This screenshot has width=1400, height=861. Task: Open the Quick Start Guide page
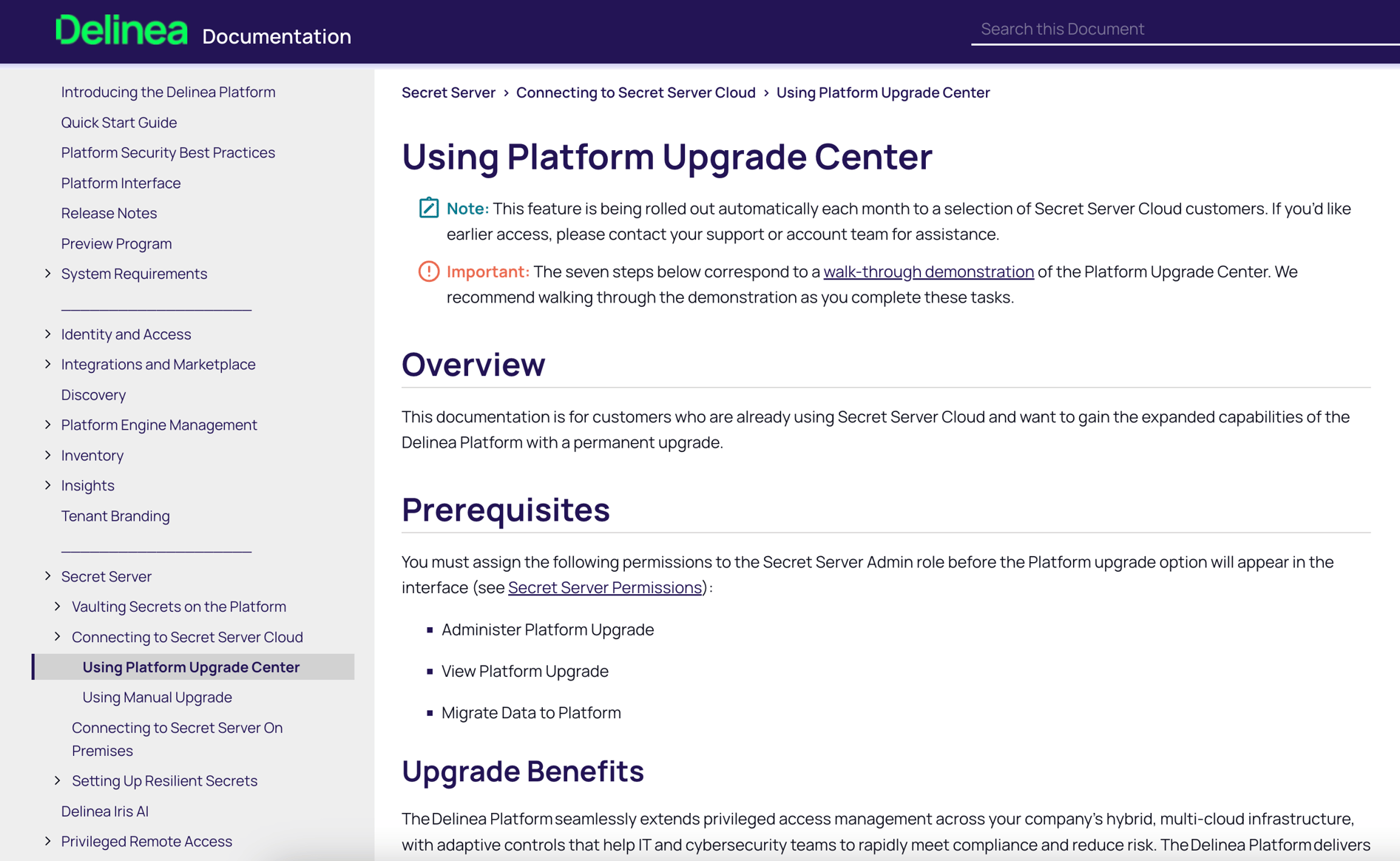coord(119,122)
